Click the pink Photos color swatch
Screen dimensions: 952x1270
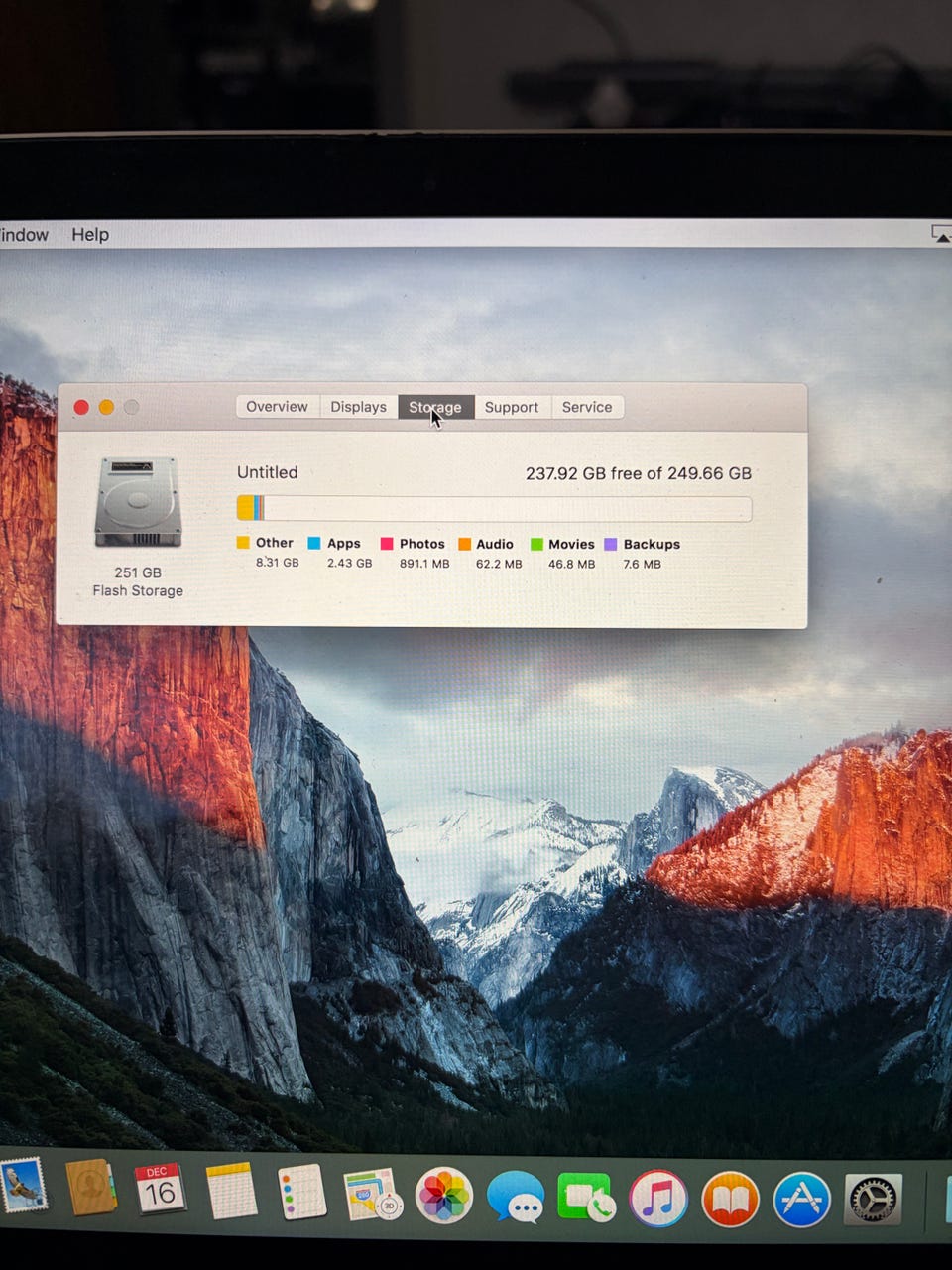[x=387, y=544]
